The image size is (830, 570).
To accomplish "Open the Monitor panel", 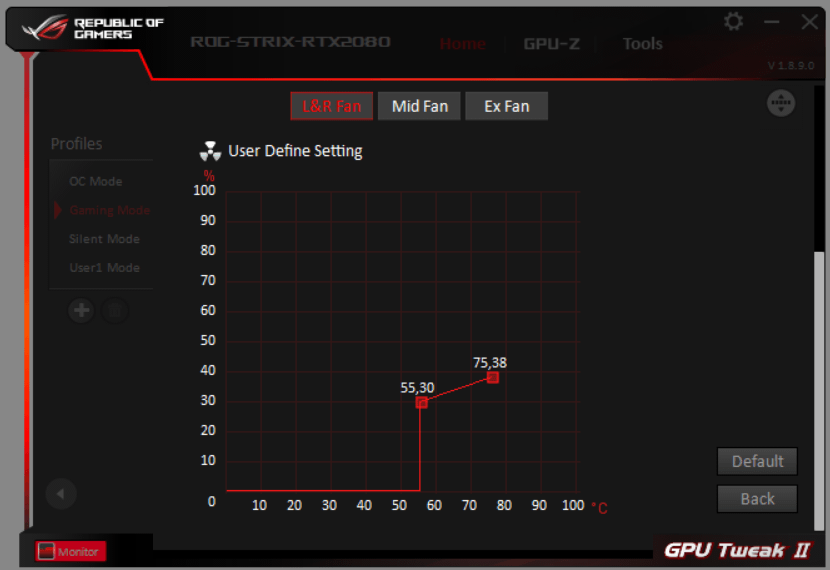I will [x=70, y=551].
